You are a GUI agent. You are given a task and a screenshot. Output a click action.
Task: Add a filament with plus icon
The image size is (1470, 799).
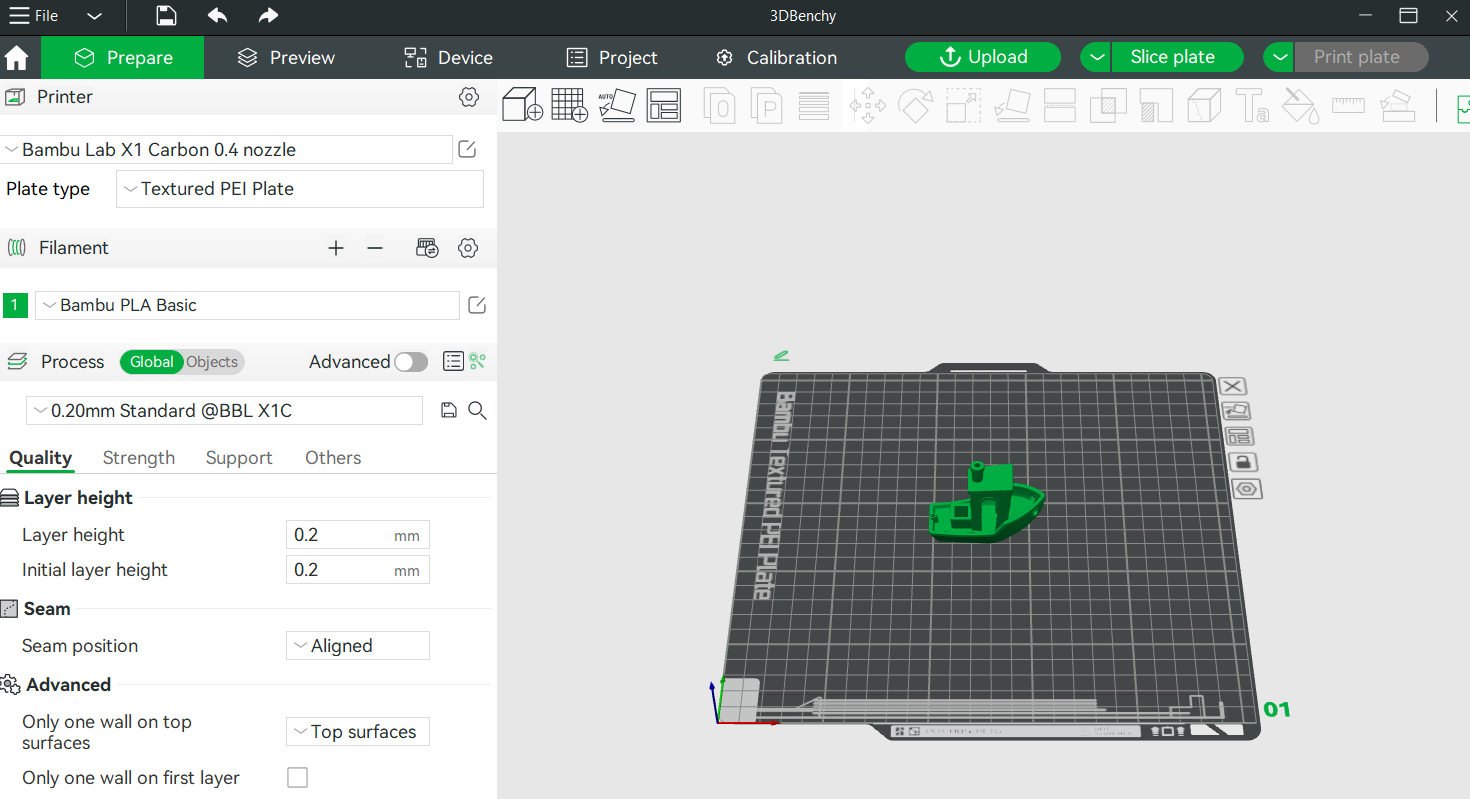point(336,248)
